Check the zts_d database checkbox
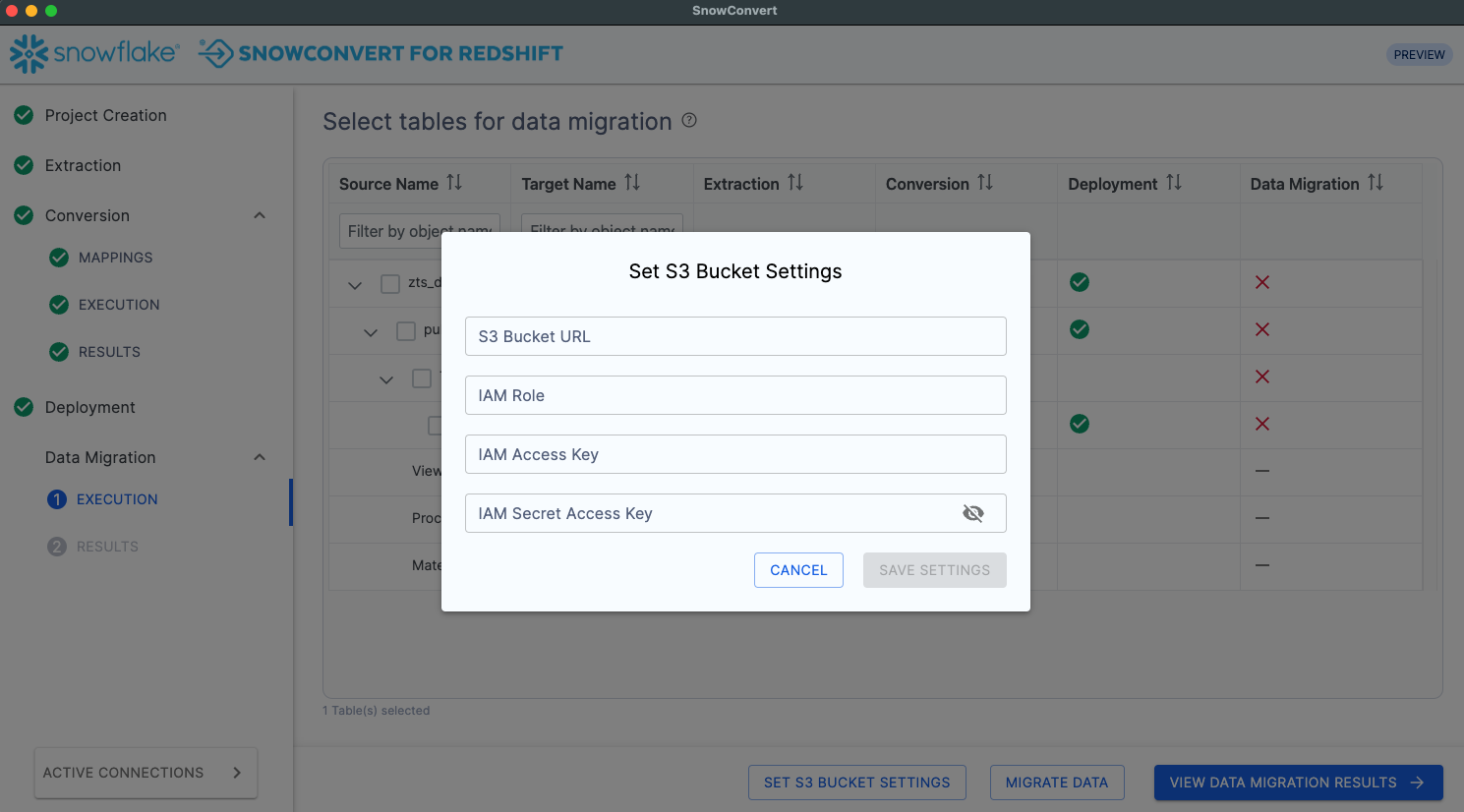Image resolution: width=1464 pixels, height=812 pixels. click(390, 284)
